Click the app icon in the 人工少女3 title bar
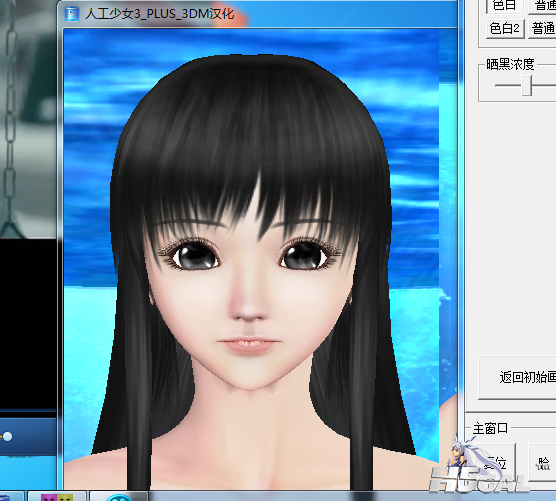 tap(72, 13)
